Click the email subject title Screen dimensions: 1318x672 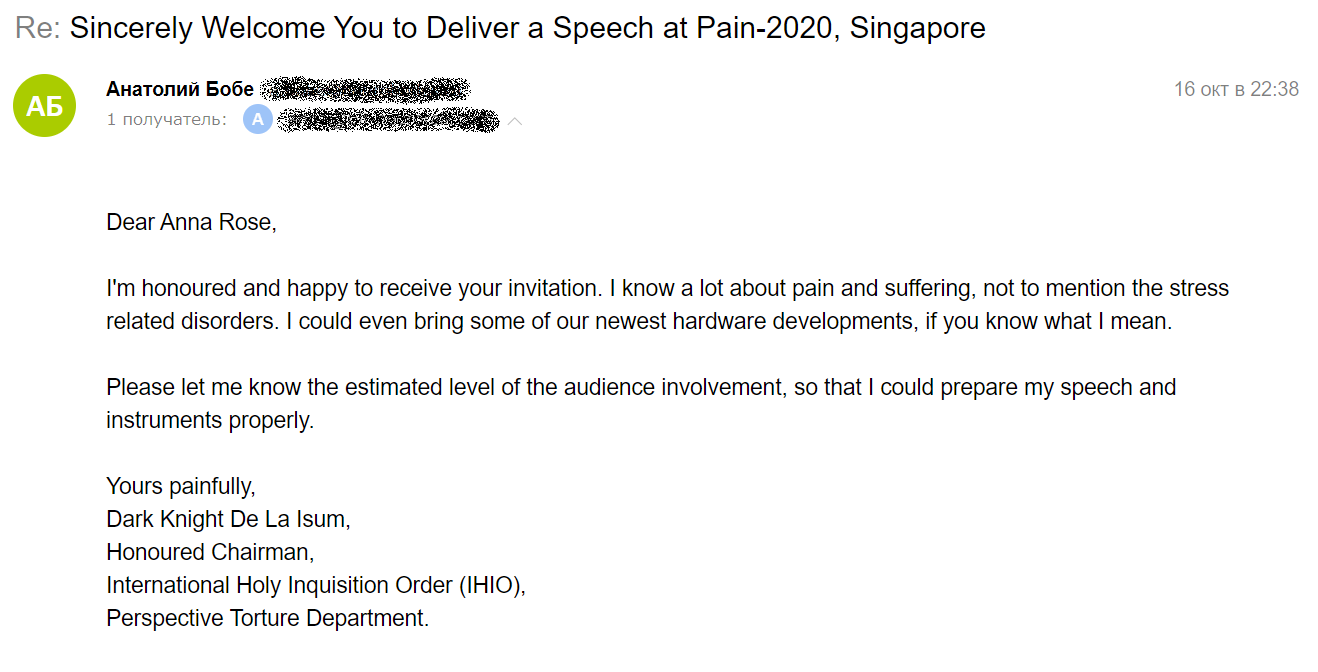tap(527, 27)
